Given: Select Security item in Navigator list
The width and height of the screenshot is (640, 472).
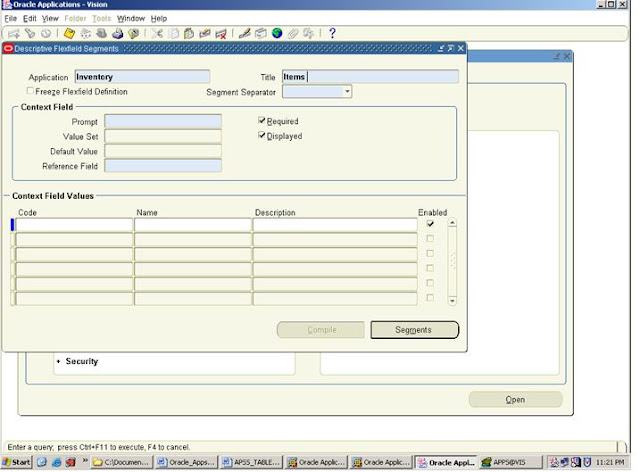Looking at the screenshot, I should point(82,361).
